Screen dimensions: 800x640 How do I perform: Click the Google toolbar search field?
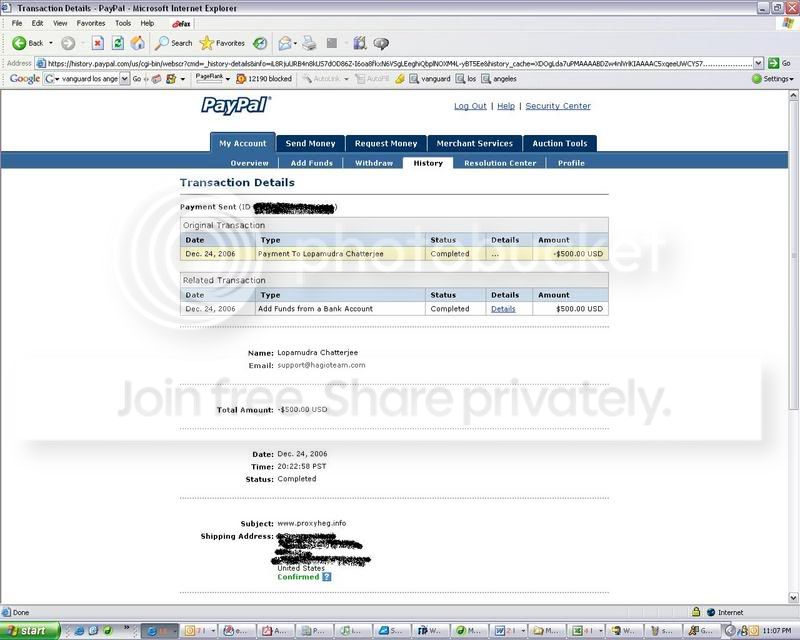pyautogui.click(x=87, y=79)
